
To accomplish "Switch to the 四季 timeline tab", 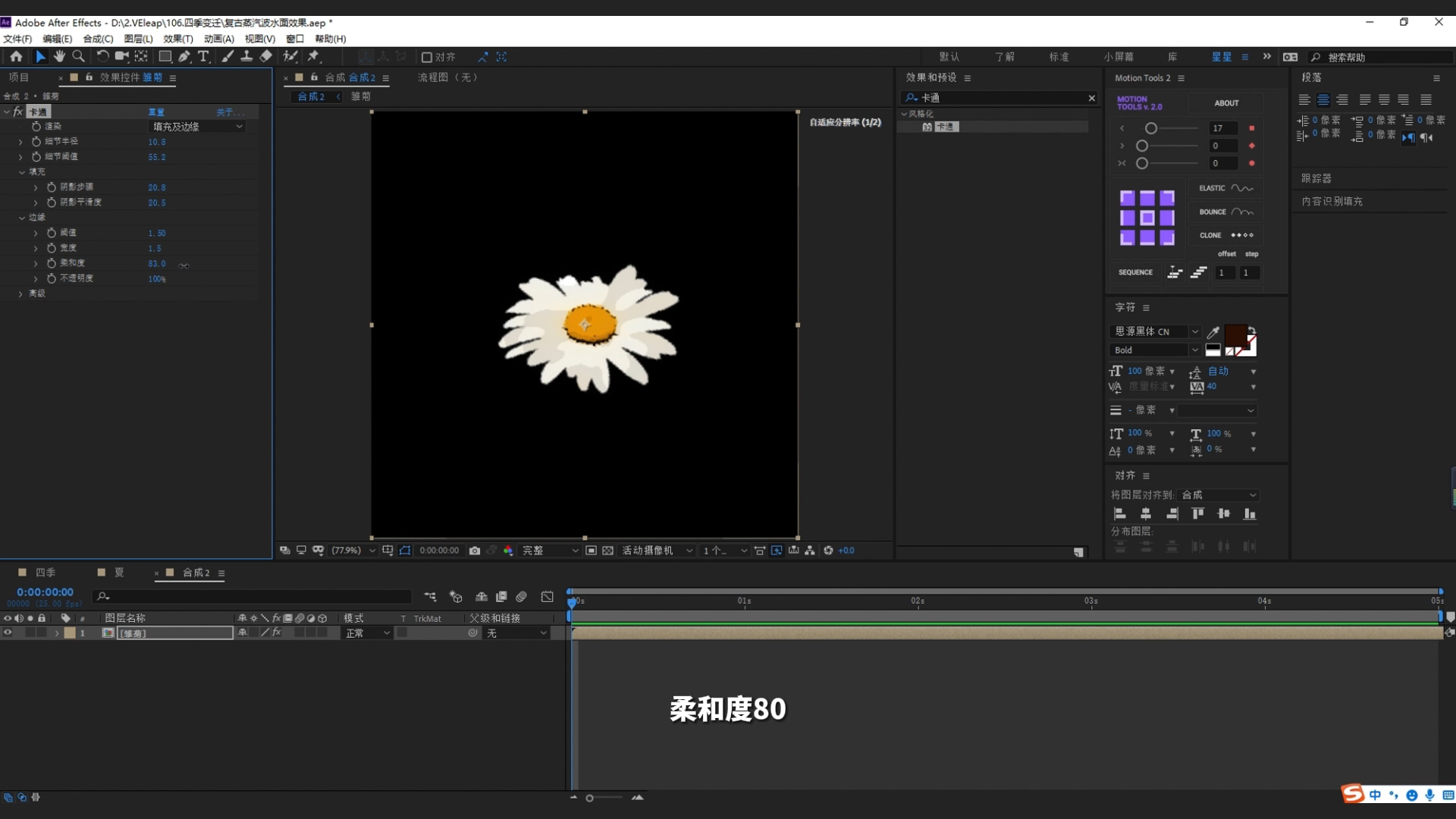I will [45, 573].
